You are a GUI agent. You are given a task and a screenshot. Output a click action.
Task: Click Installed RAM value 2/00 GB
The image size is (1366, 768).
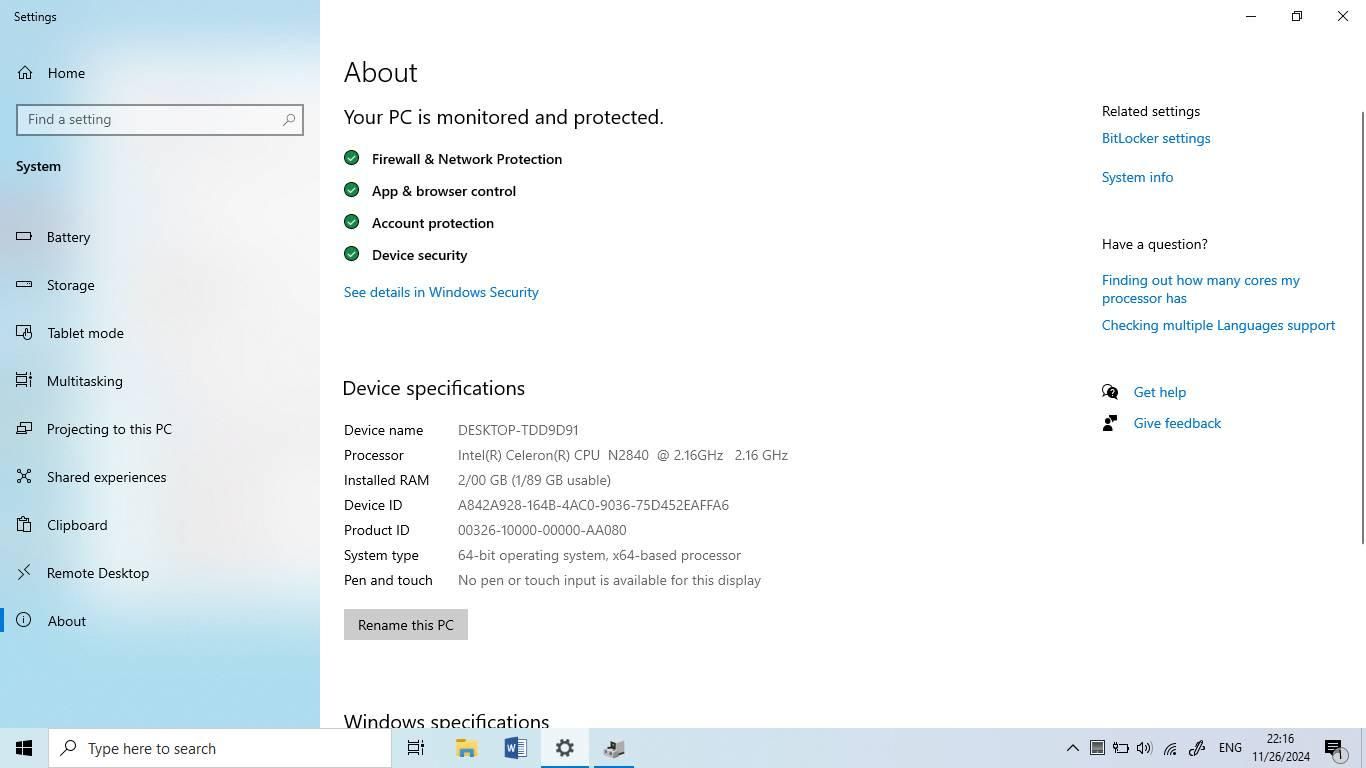(534, 480)
